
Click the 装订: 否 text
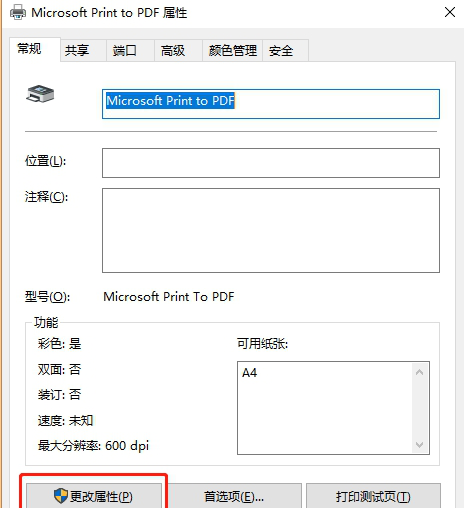(60, 394)
